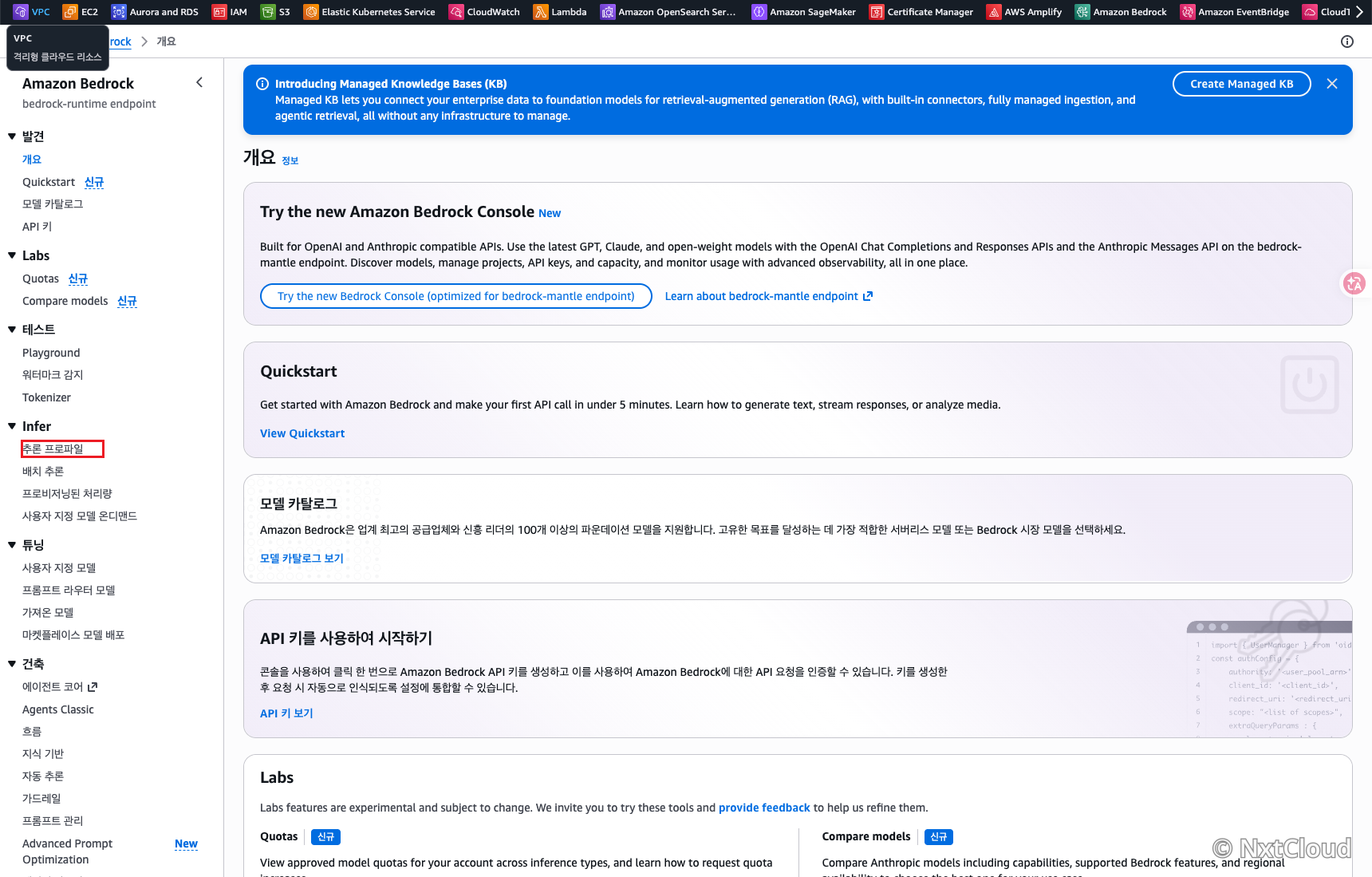Viewport: 1372px width, 877px height.
Task: Dismiss the Managed Knowledge Bases banner
Action: click(1332, 84)
